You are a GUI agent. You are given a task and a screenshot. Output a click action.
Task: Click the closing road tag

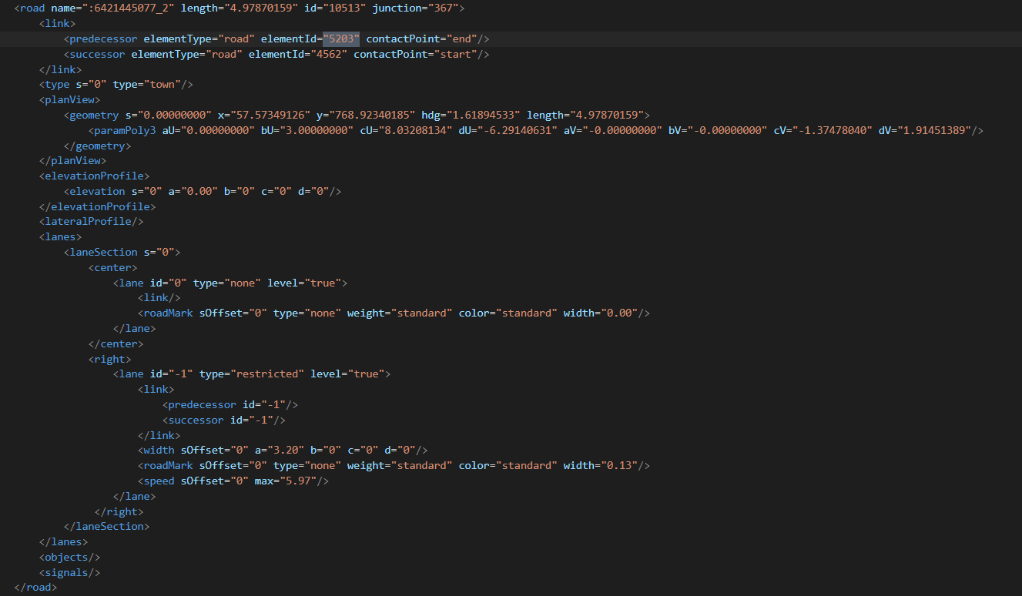tap(35, 587)
